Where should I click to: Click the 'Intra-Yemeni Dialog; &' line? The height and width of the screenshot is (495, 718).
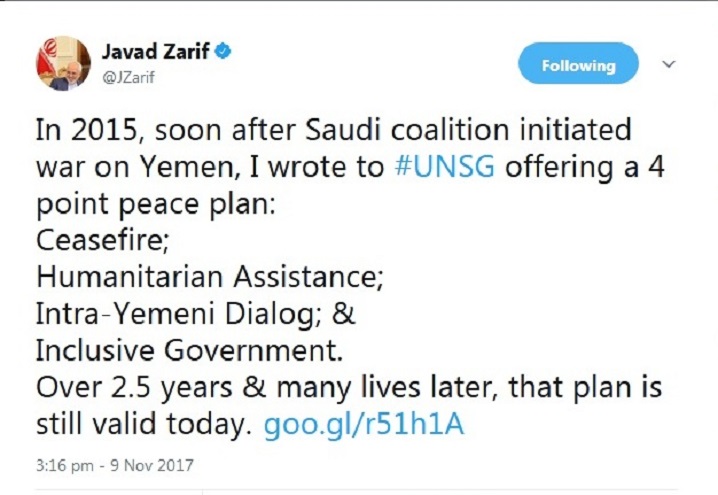point(195,314)
